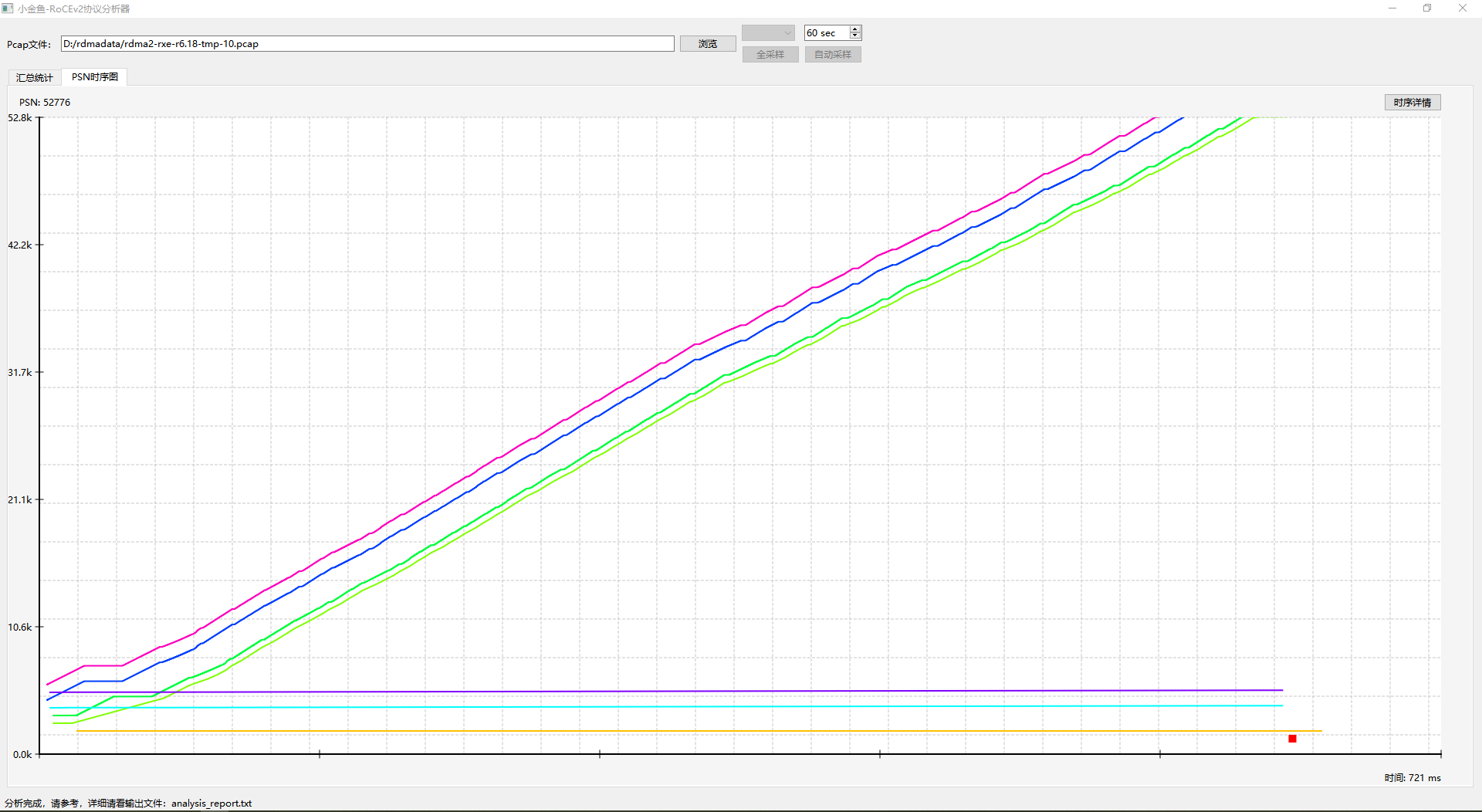This screenshot has width=1482, height=812.
Task: Select the PSN时序图 tab
Action: 95,77
